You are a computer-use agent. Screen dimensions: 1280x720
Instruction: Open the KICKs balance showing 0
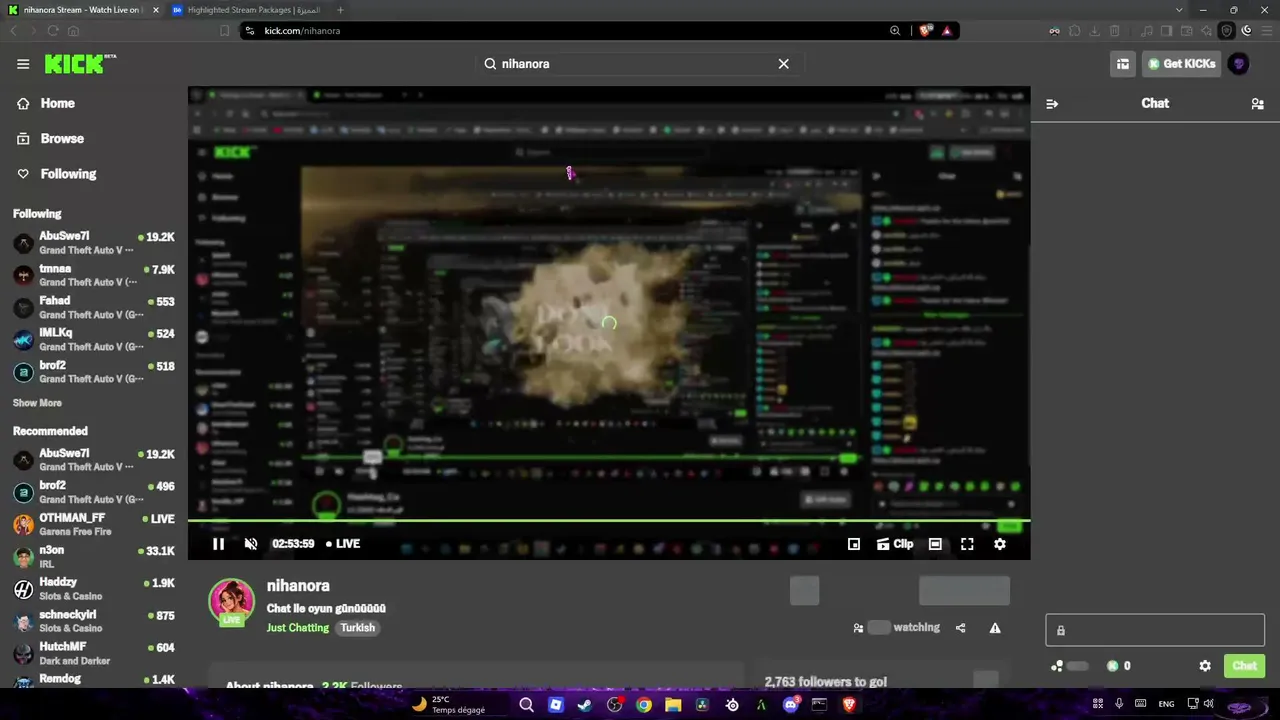(1119, 666)
